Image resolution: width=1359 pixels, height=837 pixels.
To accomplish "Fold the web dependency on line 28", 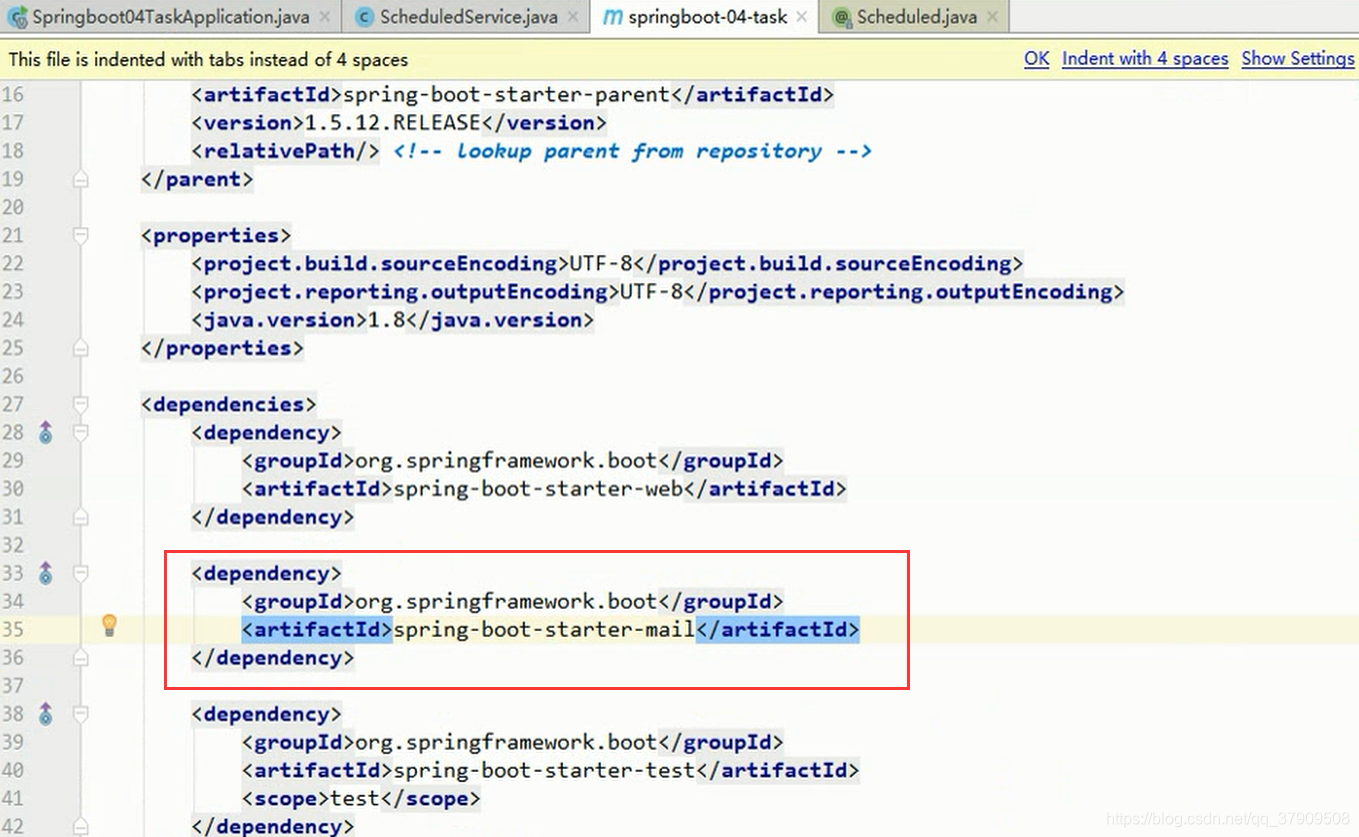I will (x=80, y=433).
